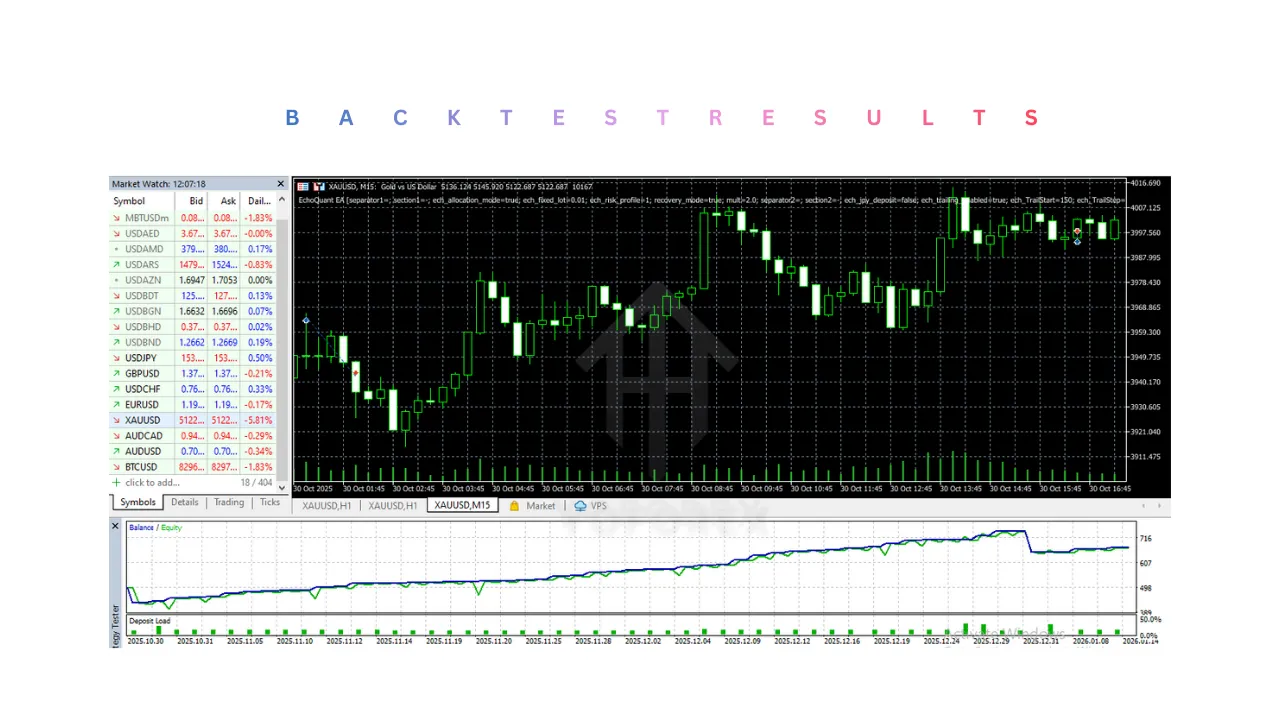Select the USDBND symbol row

point(193,342)
